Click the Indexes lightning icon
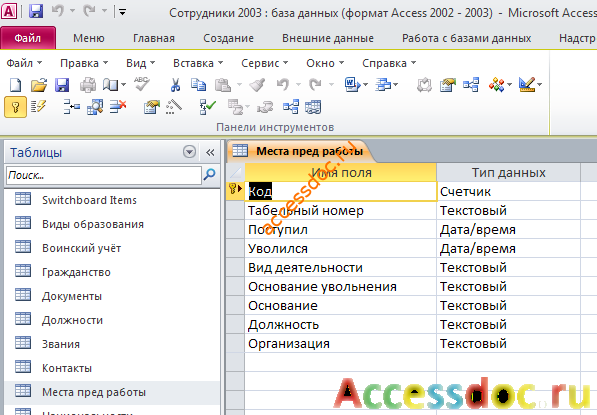 click(x=38, y=107)
